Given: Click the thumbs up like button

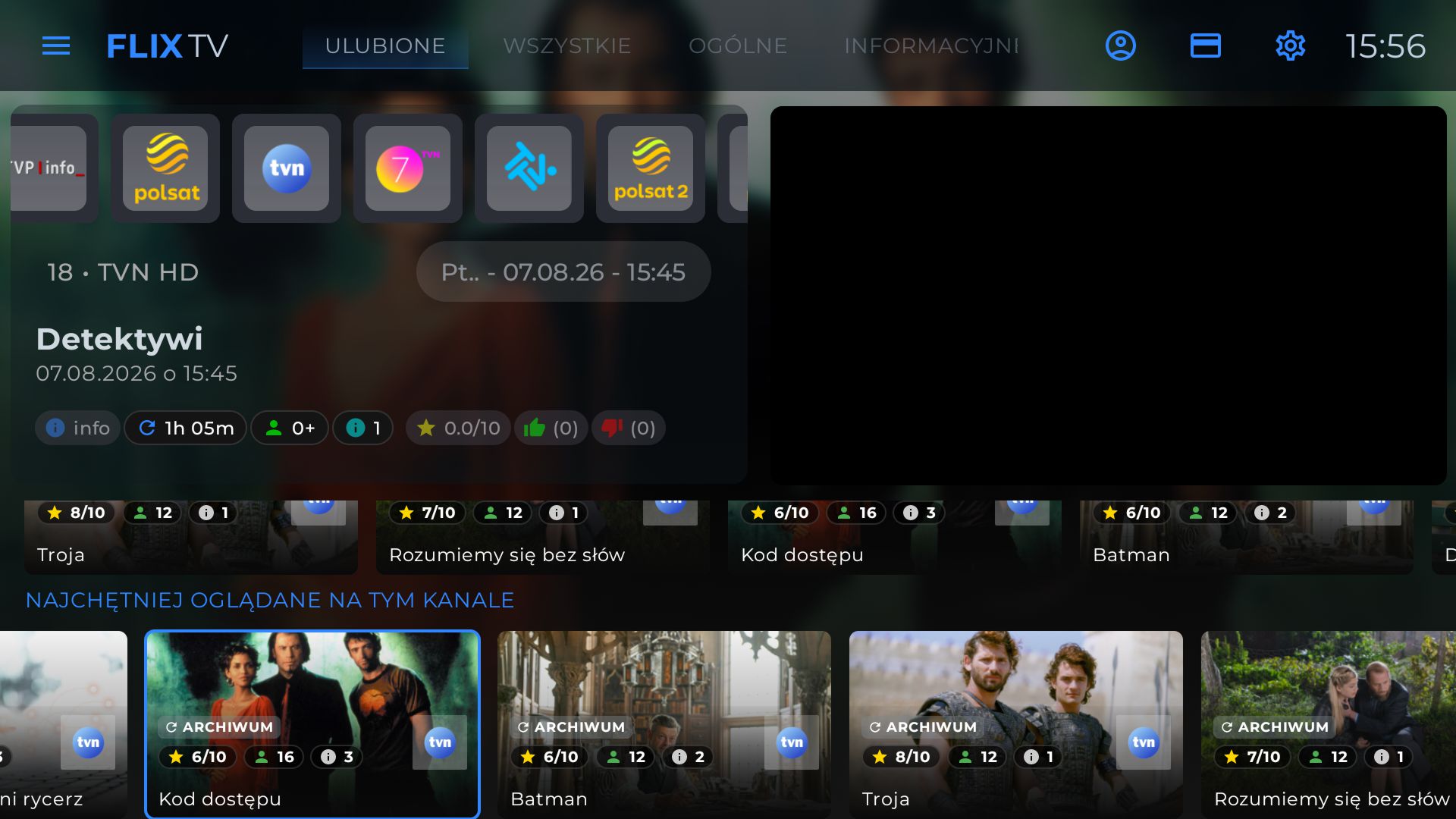Looking at the screenshot, I should point(551,428).
